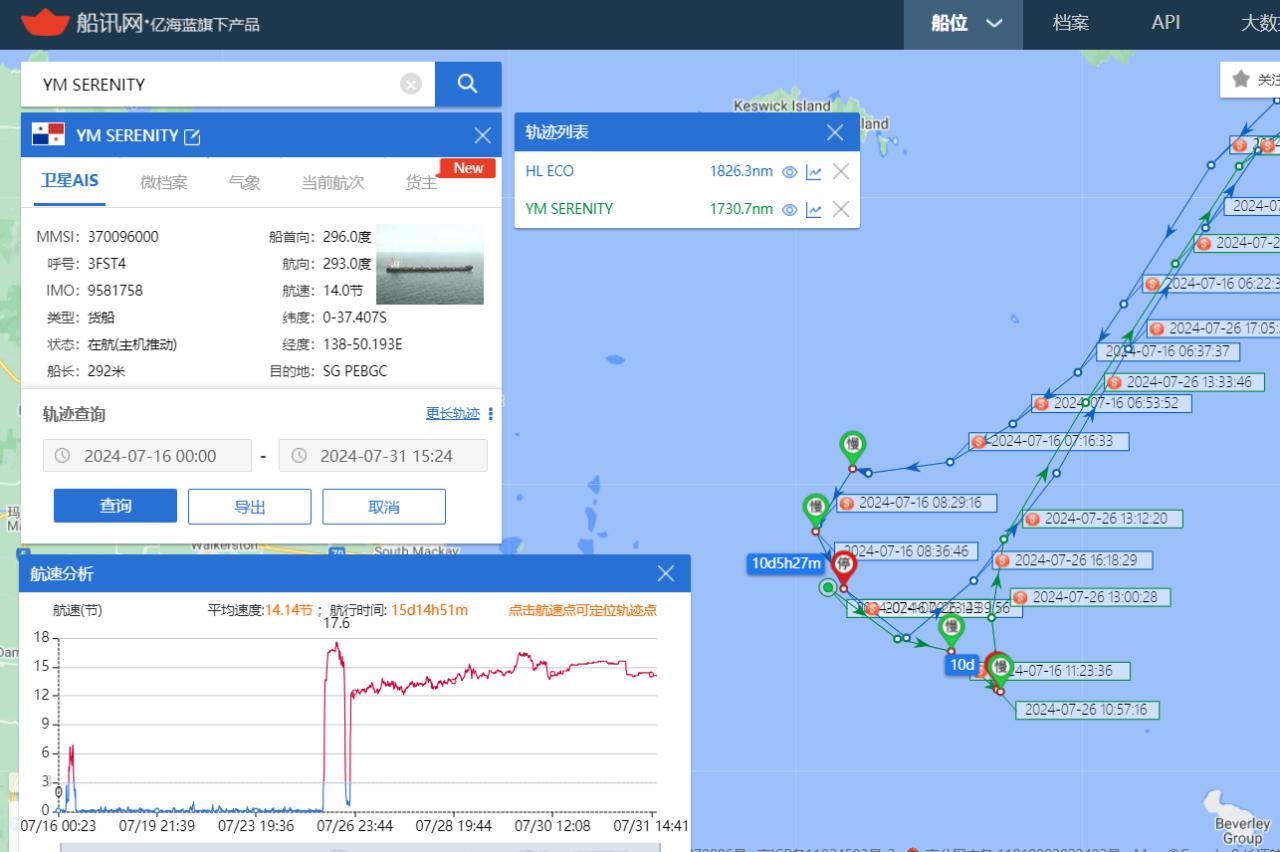Image resolution: width=1280 pixels, height=852 pixels.
Task: Clear the YM SERENITY search text
Action: click(x=411, y=84)
